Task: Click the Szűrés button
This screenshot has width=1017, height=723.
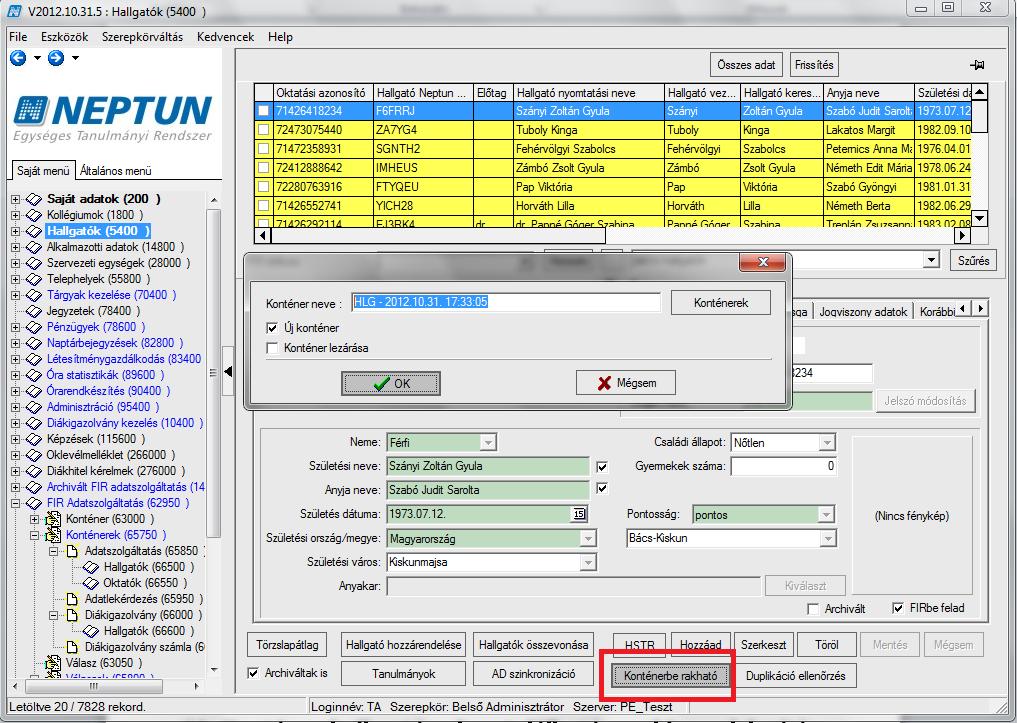Action: point(974,261)
